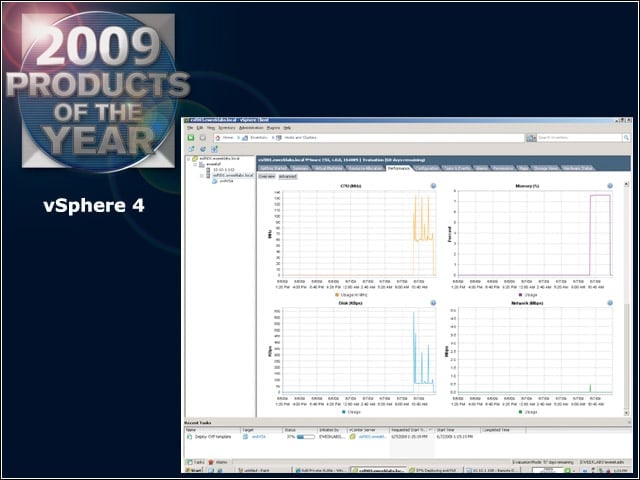640x480 pixels.
Task: Open the Plug-ins menu
Action: point(273,128)
